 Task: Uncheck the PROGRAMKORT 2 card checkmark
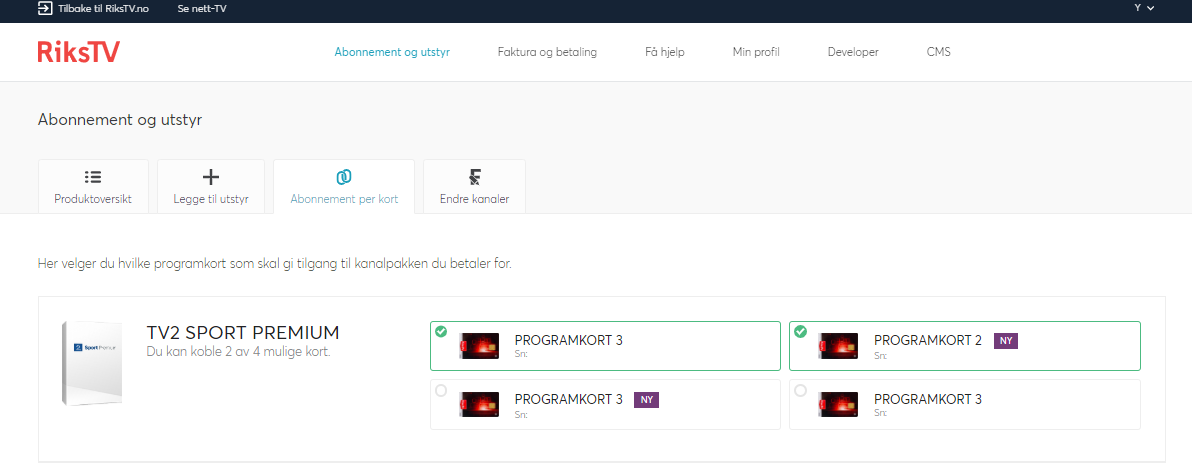pos(800,331)
